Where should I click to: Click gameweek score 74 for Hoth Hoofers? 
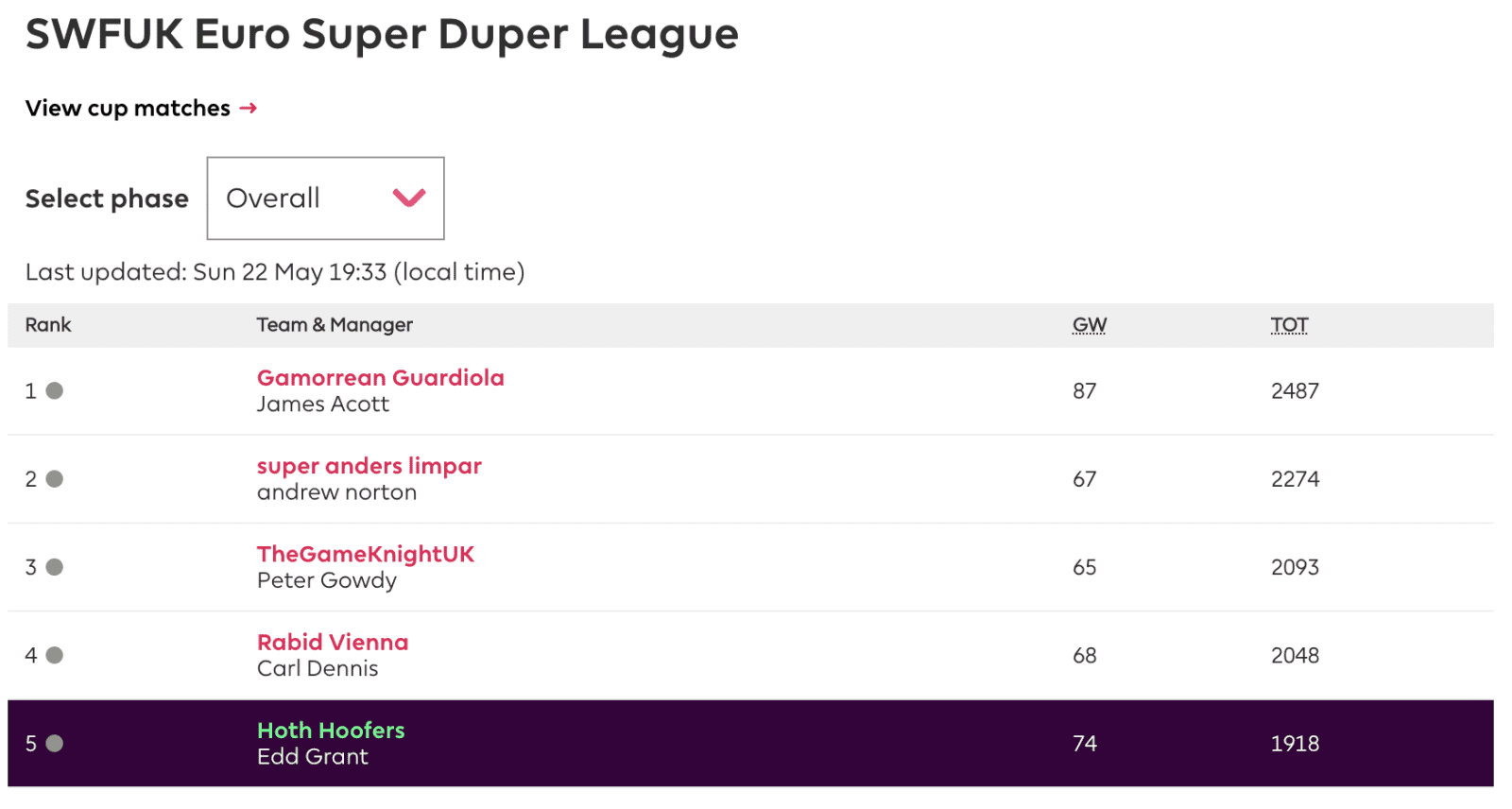point(1085,744)
